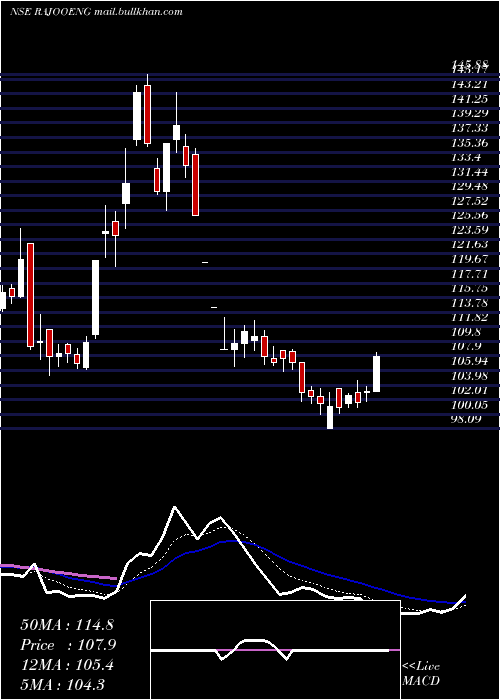Click the 115.75 price level label
Image resolution: width=500 pixels, height=700 pixels.
tap(470, 288)
